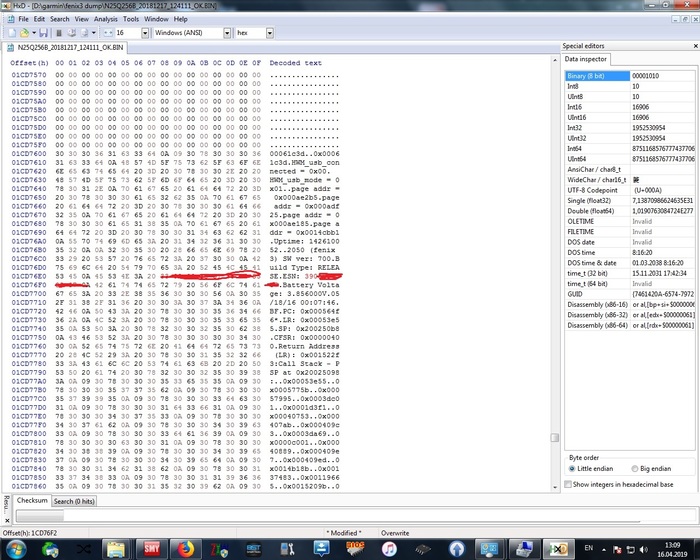The width and height of the screenshot is (700, 560).
Task: Open the Edit menu
Action: (x=39, y=19)
